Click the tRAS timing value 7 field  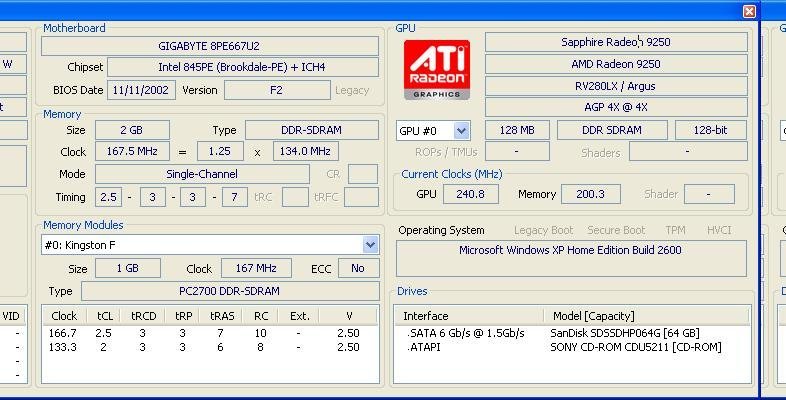pos(235,197)
